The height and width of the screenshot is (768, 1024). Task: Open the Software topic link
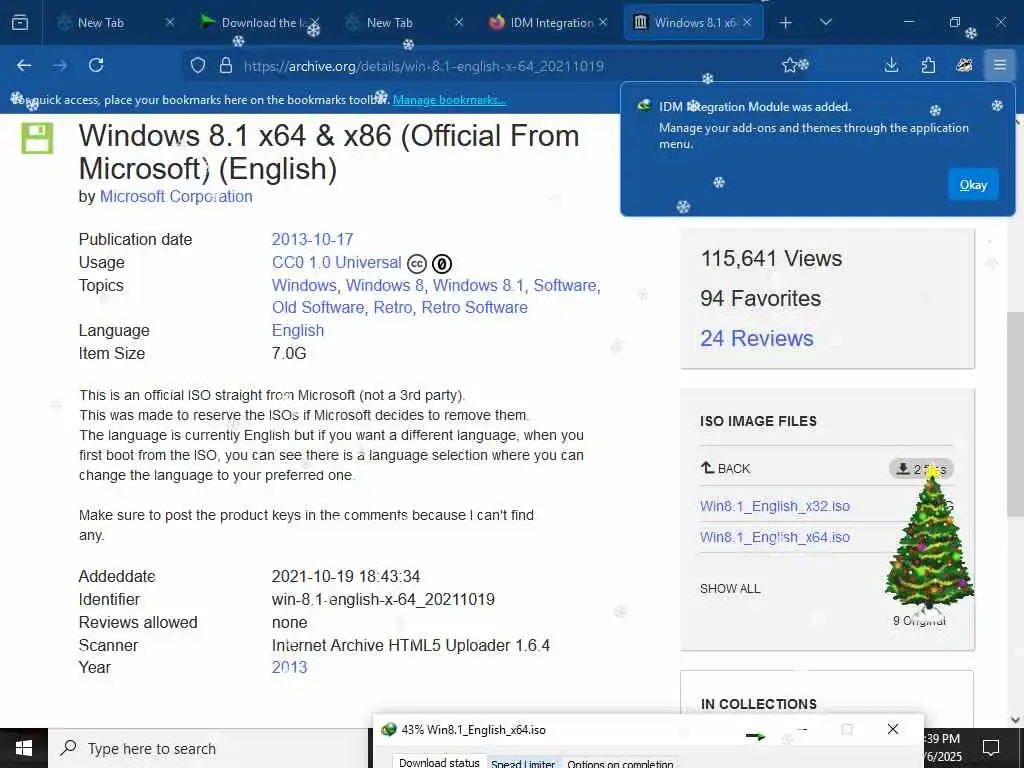[x=565, y=285]
